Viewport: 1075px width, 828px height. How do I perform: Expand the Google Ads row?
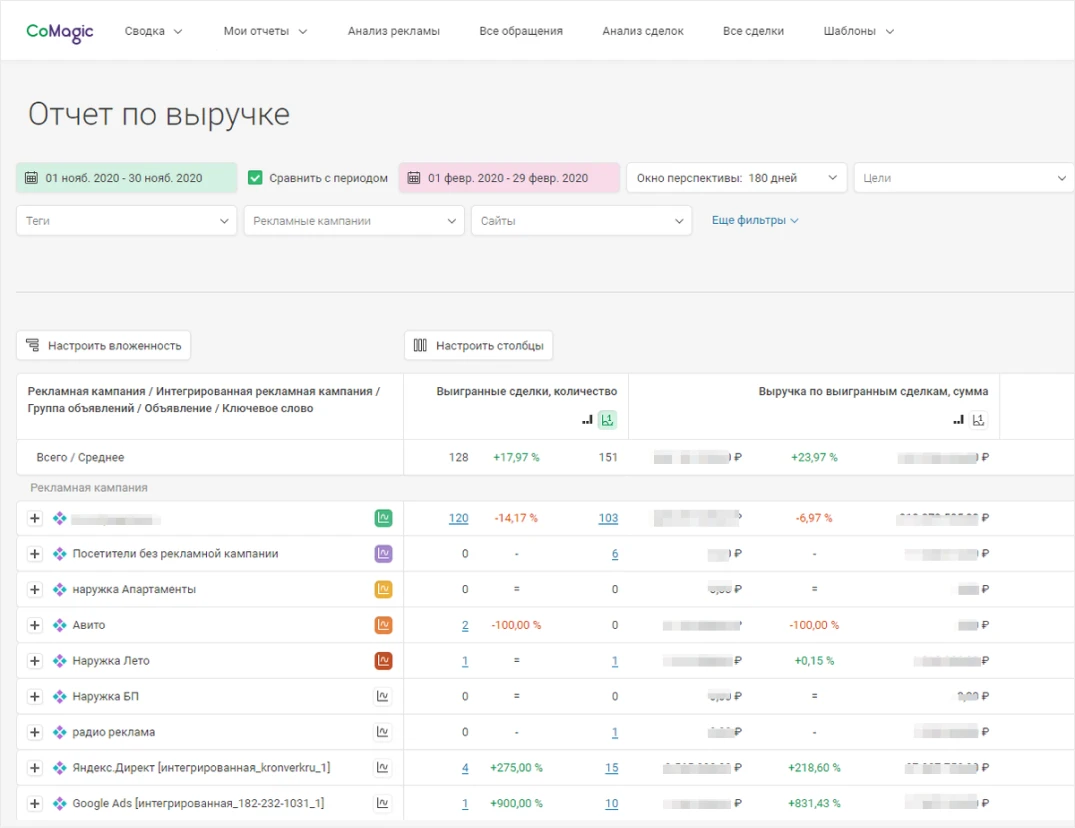34,803
